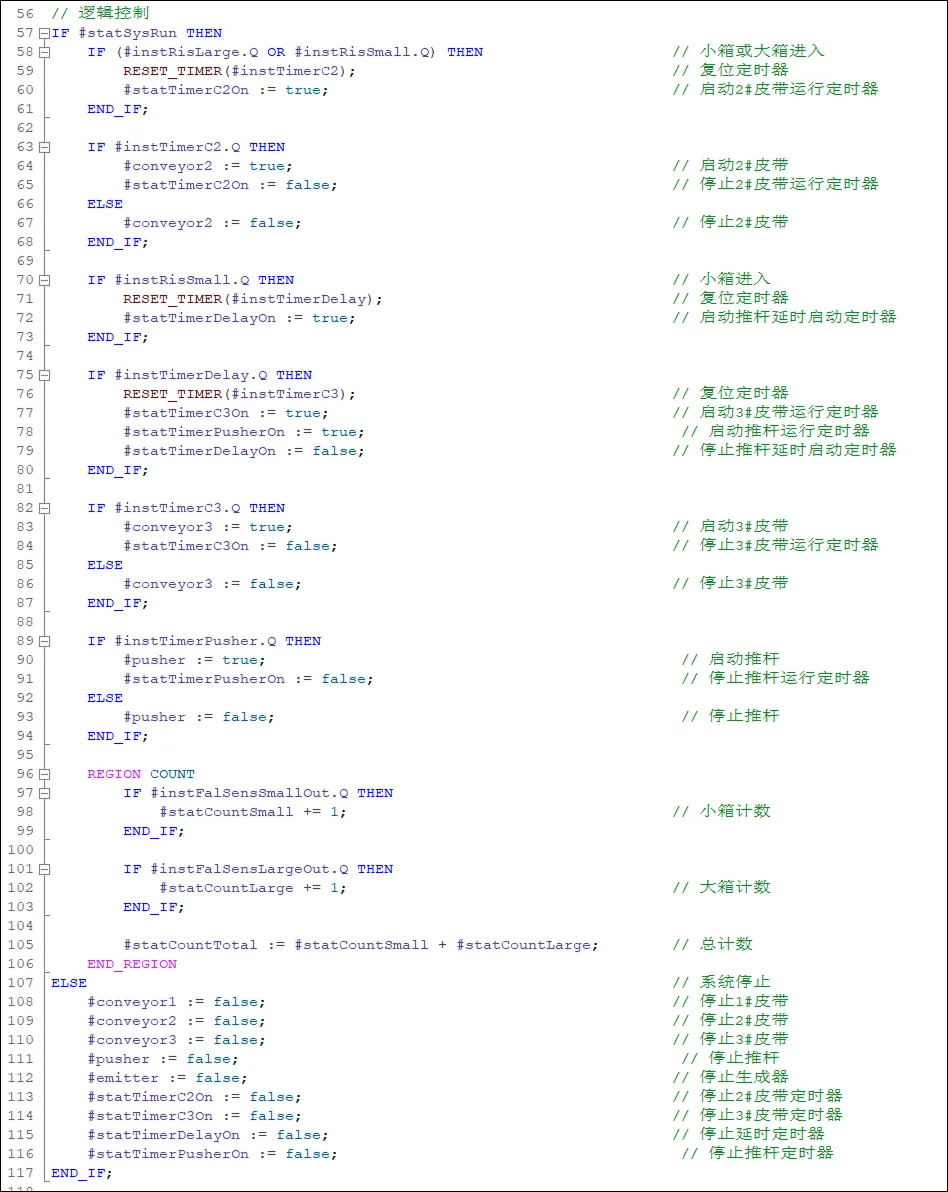Collapse the IF #instTimerC2.Q block at line 63
The width and height of the screenshot is (948, 1192).
pos(44,147)
